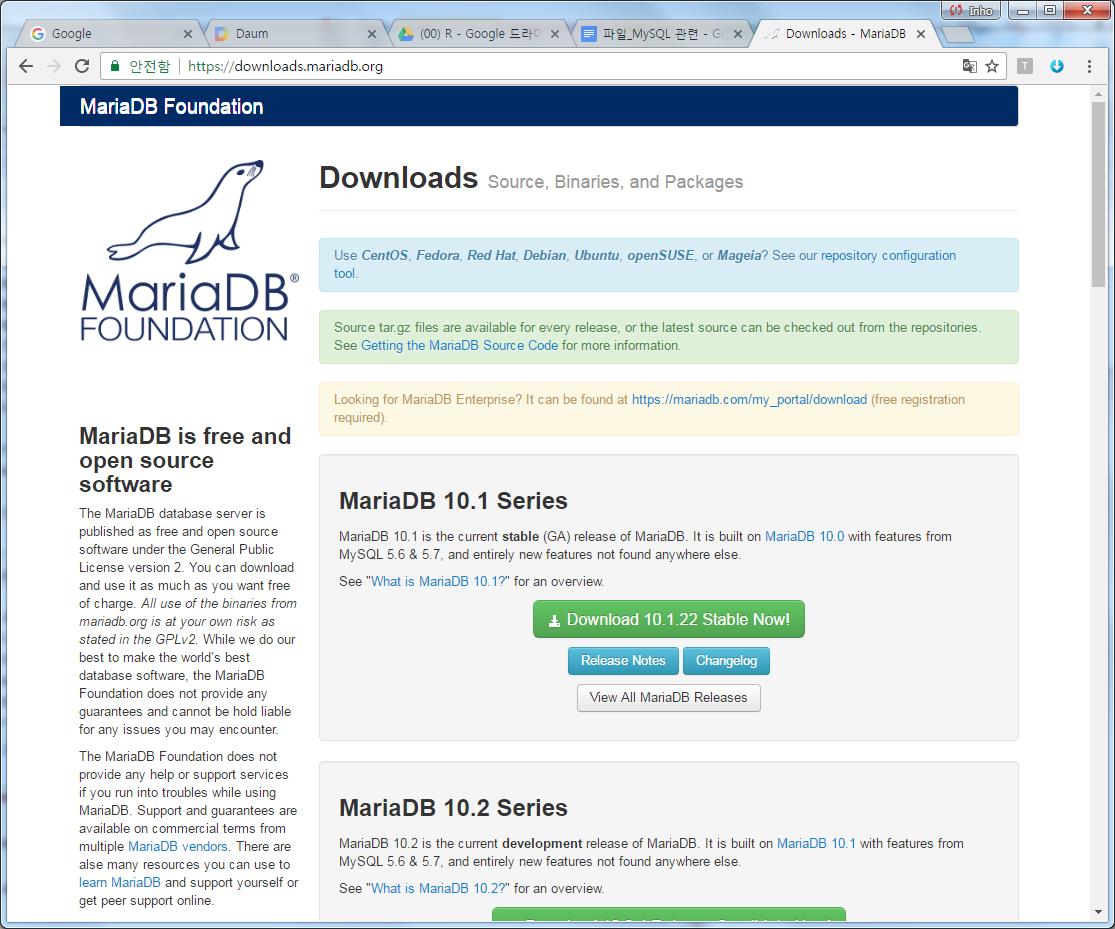Click the MariaDB Foundation seal logo
The width and height of the screenshot is (1115, 929).
[x=188, y=250]
